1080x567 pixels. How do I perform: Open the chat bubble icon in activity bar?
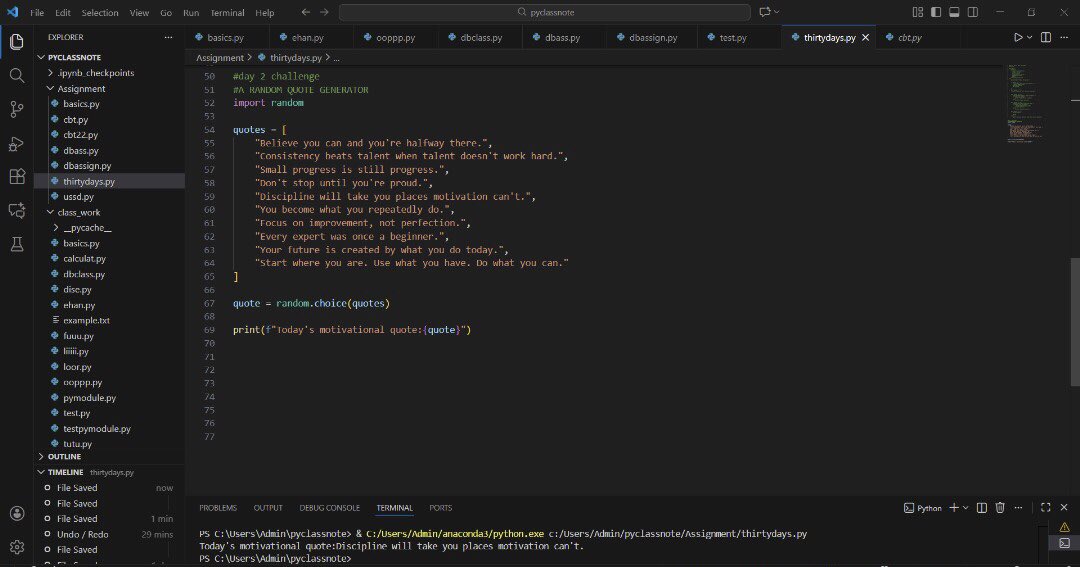click(17, 210)
